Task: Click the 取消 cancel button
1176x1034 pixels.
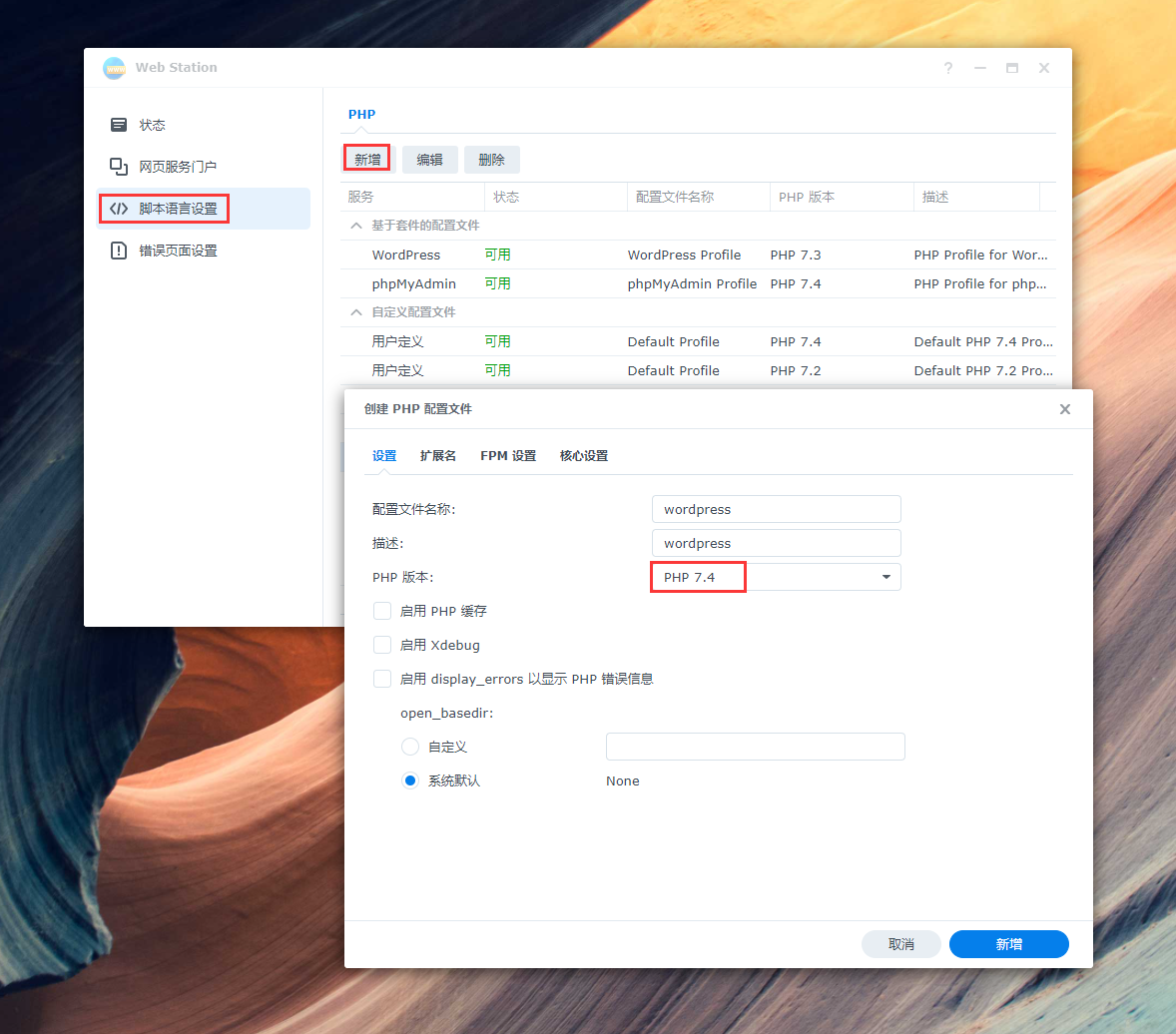Action: coord(900,944)
